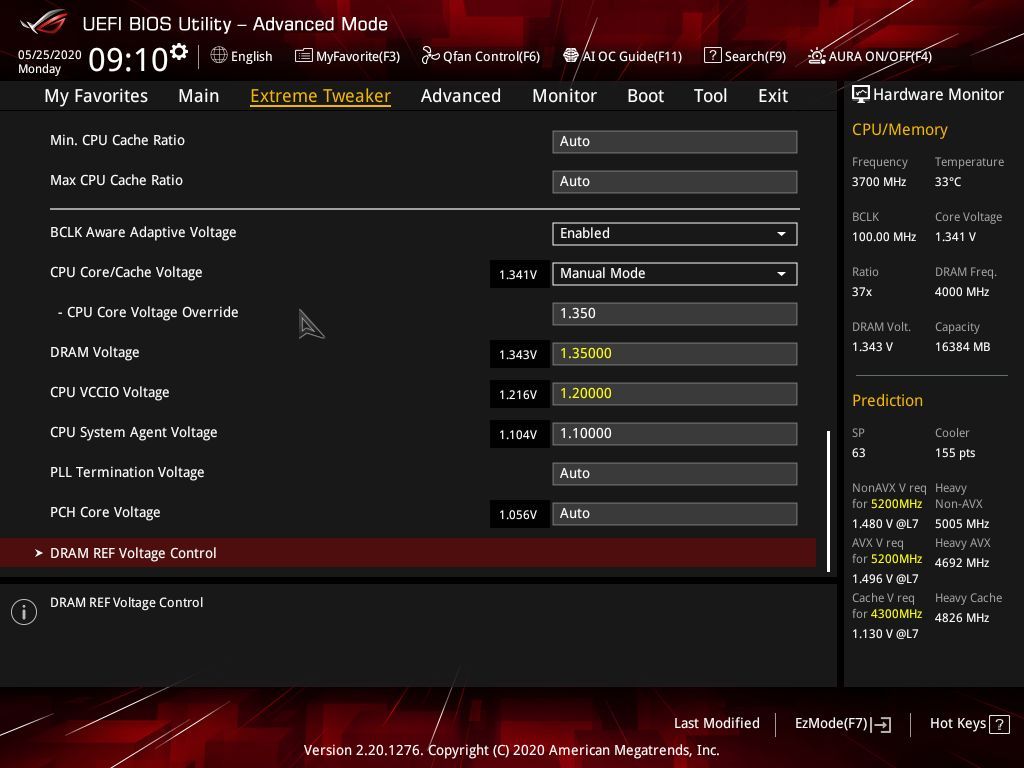The width and height of the screenshot is (1024, 768).
Task: Click the SP value 63
Action: [x=859, y=453]
